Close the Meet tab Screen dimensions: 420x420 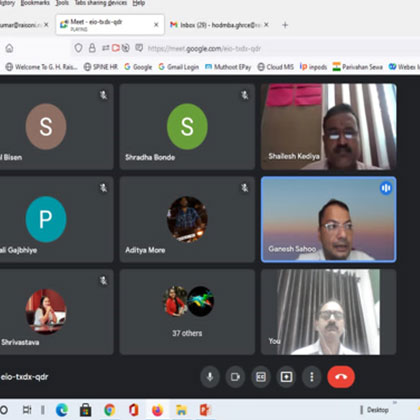(156, 25)
